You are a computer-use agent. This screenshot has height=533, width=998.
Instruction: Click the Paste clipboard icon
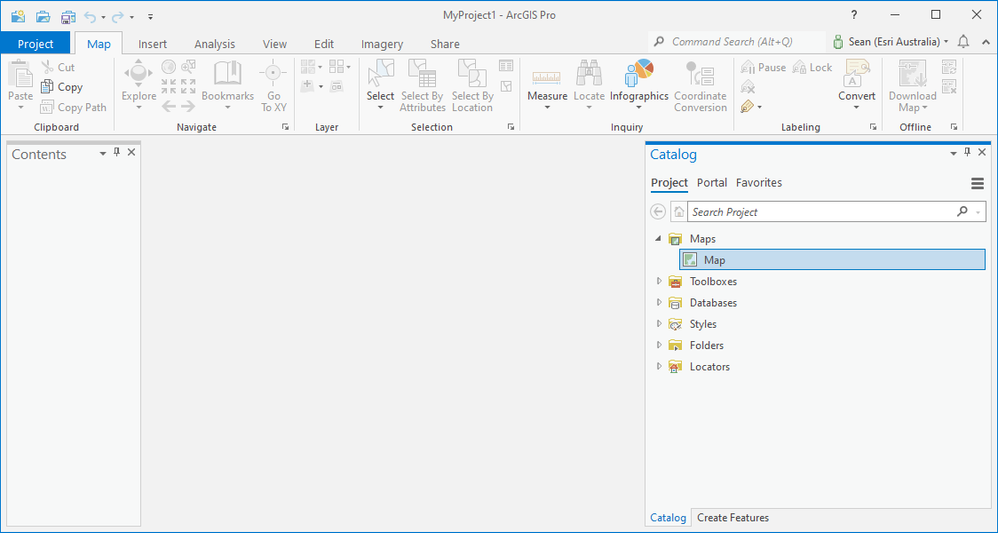click(20, 74)
